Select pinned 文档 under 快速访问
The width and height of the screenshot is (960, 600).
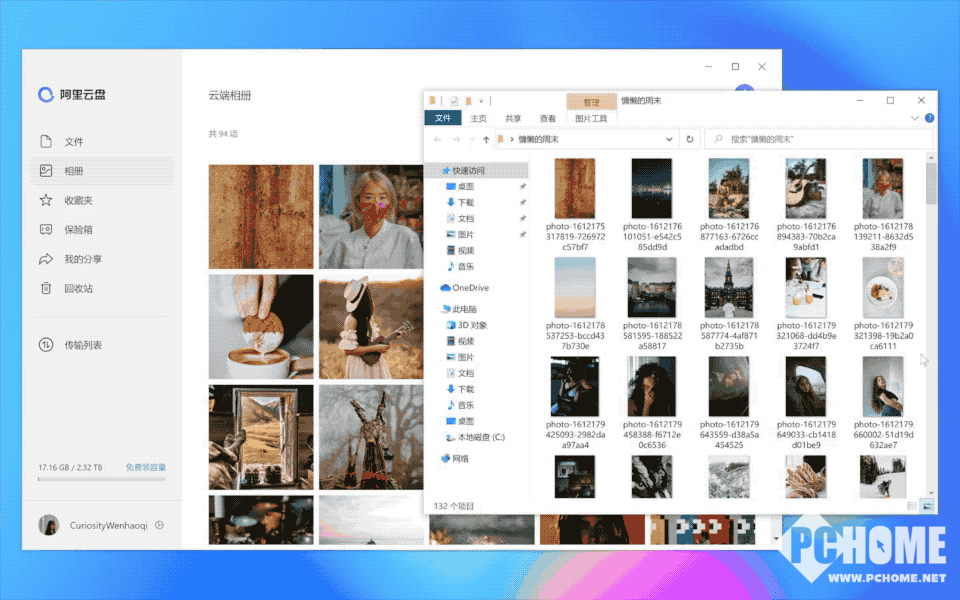pos(466,219)
